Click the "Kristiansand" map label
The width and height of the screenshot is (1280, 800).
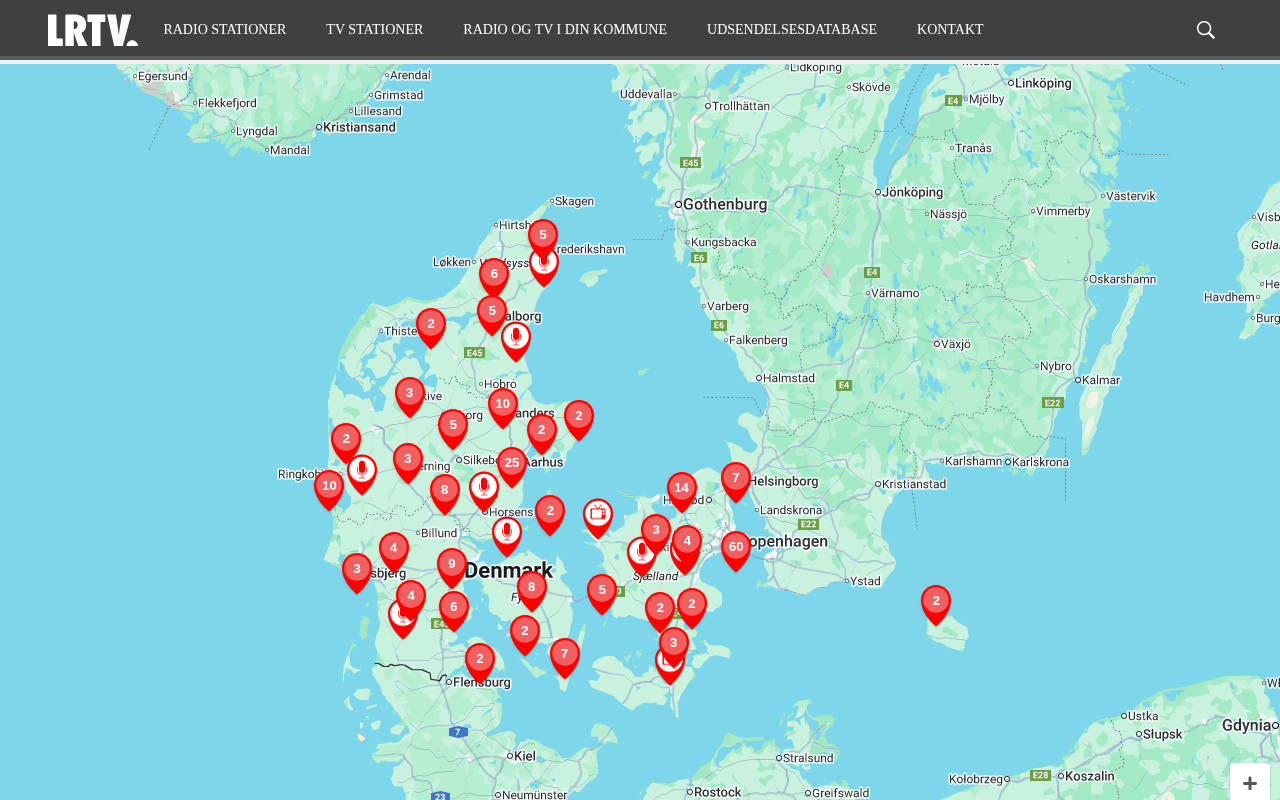point(360,127)
